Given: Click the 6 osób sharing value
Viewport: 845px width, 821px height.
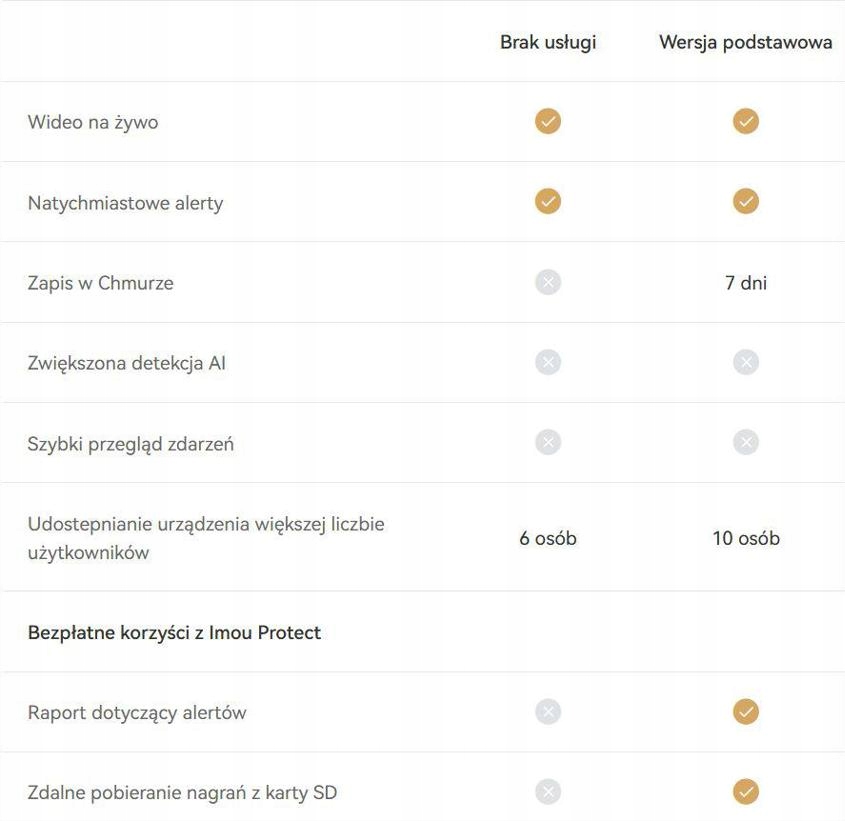Looking at the screenshot, I should [x=548, y=538].
